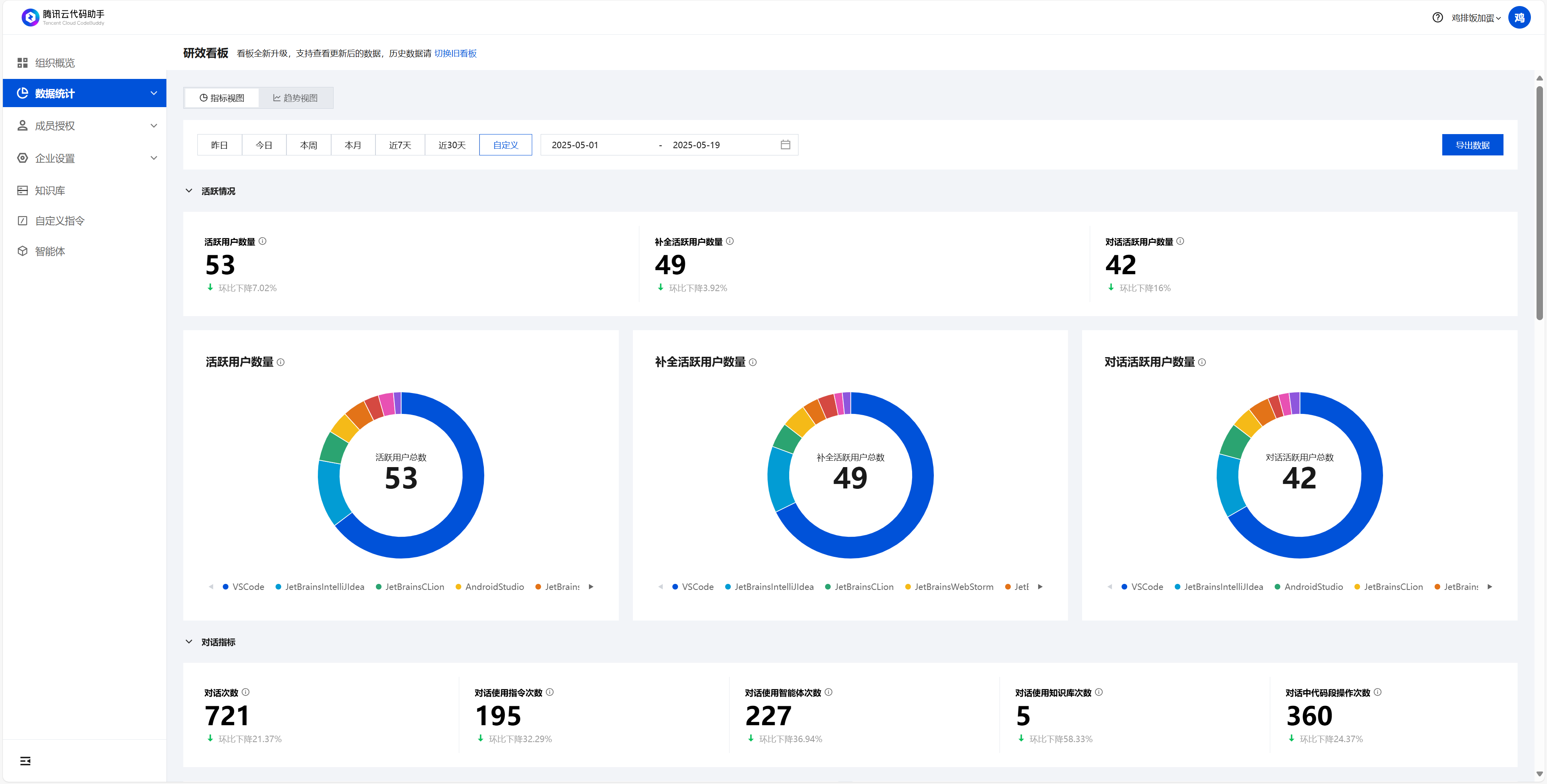Select the 近7天 time range
Image resolution: width=1547 pixels, height=784 pixels.
[400, 145]
